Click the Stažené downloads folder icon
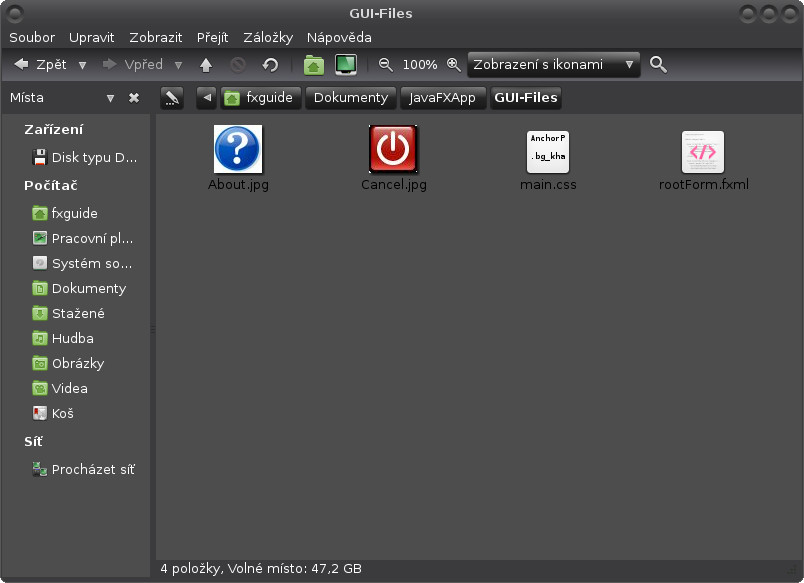This screenshot has width=804, height=583. pos(39,313)
